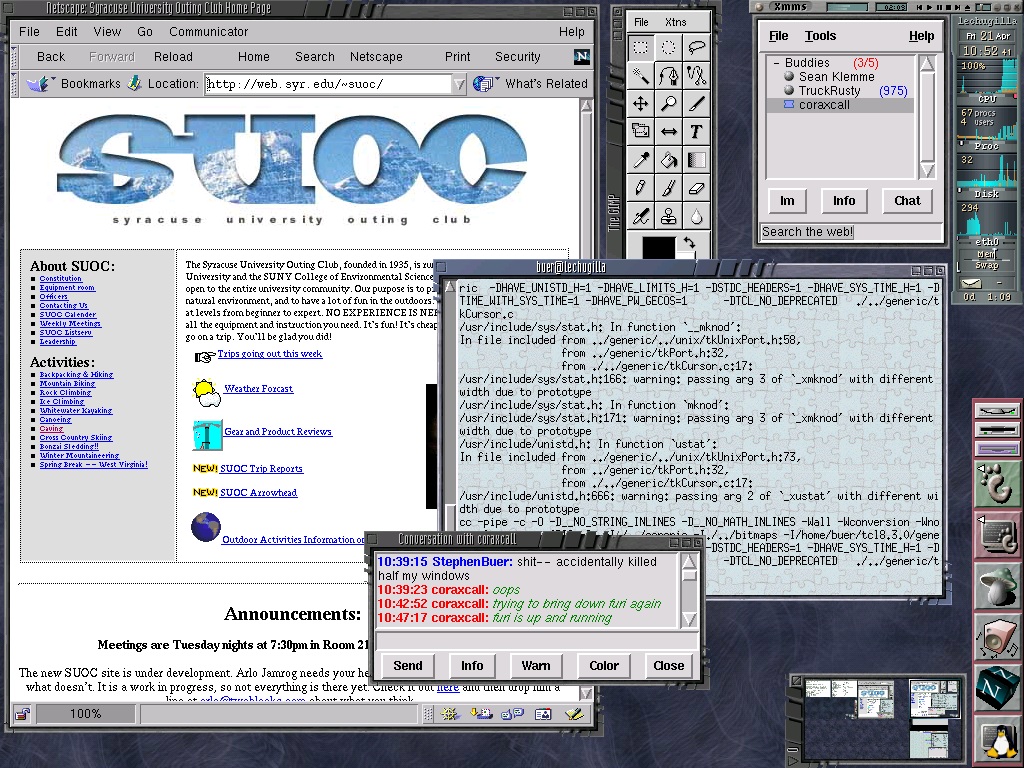1024x768 pixels.
Task: Open the SUOC Trip Reports link
Action: (261, 469)
